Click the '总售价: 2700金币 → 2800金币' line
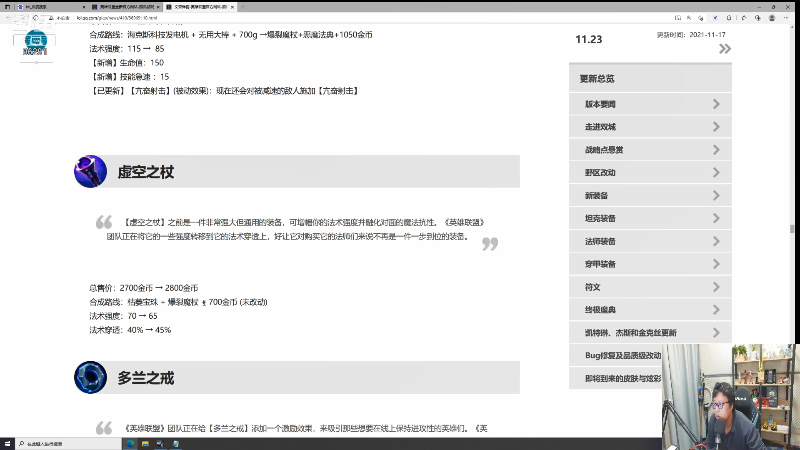 coord(143,288)
